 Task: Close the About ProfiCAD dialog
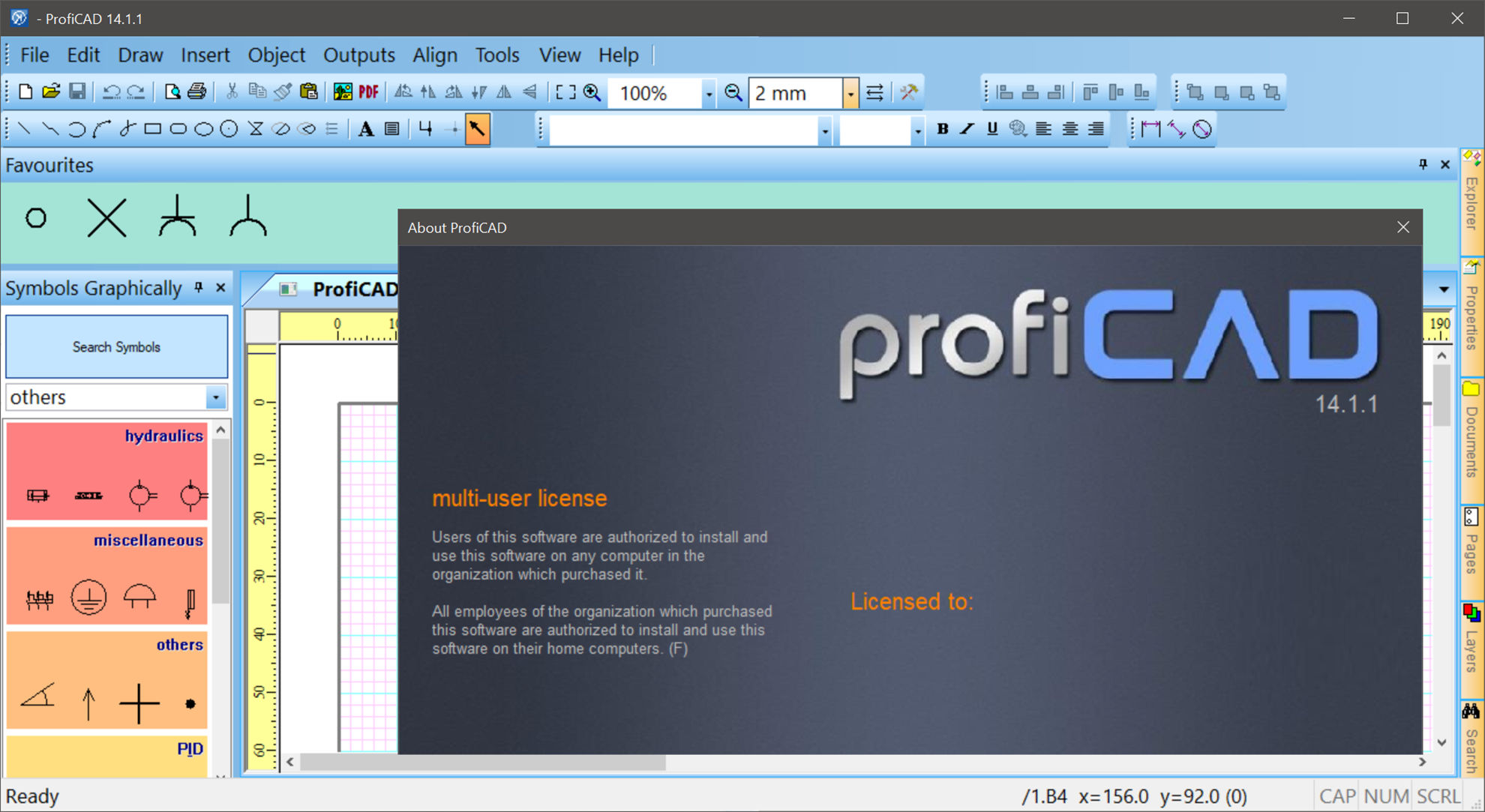tap(1403, 227)
